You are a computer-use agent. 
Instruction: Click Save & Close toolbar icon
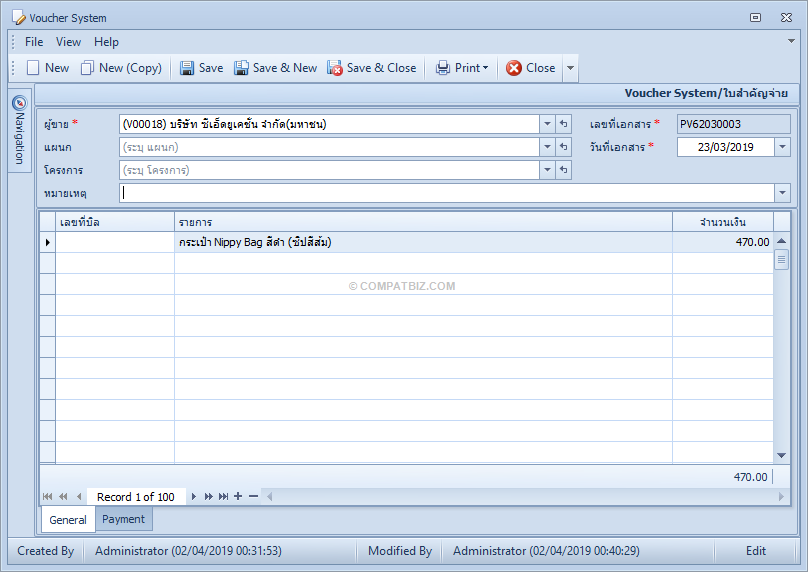click(334, 68)
